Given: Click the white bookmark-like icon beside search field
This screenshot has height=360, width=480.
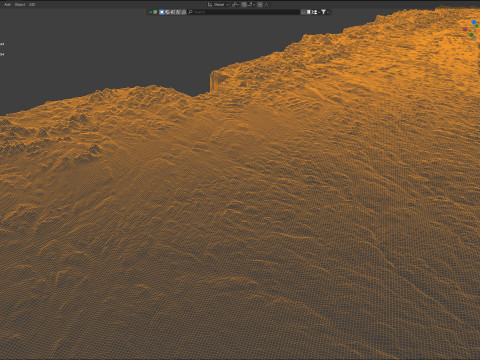Looking at the screenshot, I should click(309, 12).
